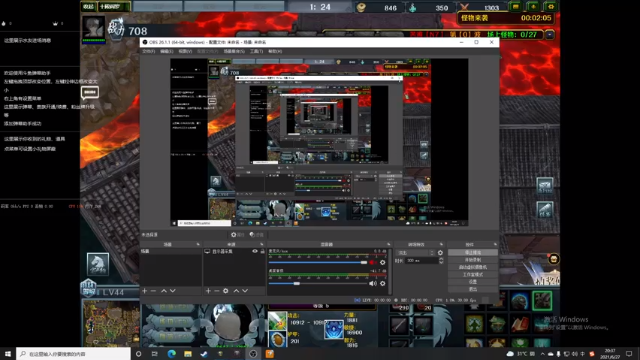Open settings gear for desktop audio mixer
This screenshot has width=640, height=360.
[382, 262]
